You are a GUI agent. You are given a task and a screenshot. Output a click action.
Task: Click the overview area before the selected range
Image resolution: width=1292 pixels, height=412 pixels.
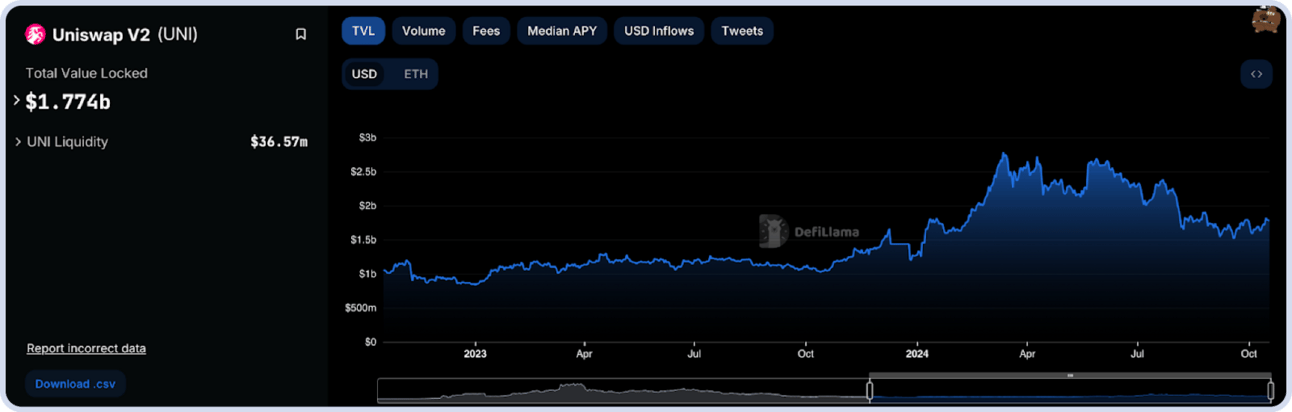[x=623, y=391]
